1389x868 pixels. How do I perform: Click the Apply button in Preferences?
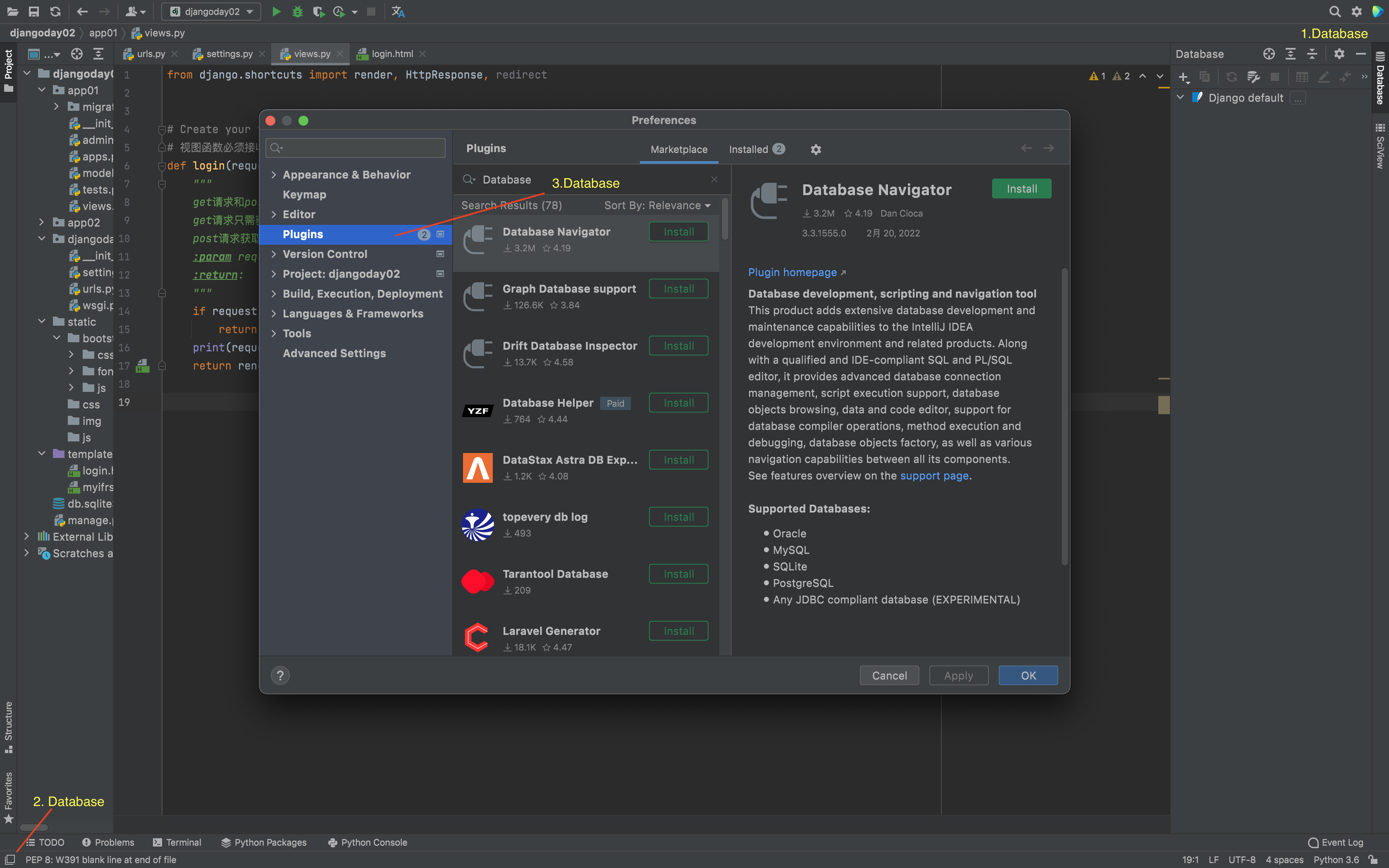958,675
